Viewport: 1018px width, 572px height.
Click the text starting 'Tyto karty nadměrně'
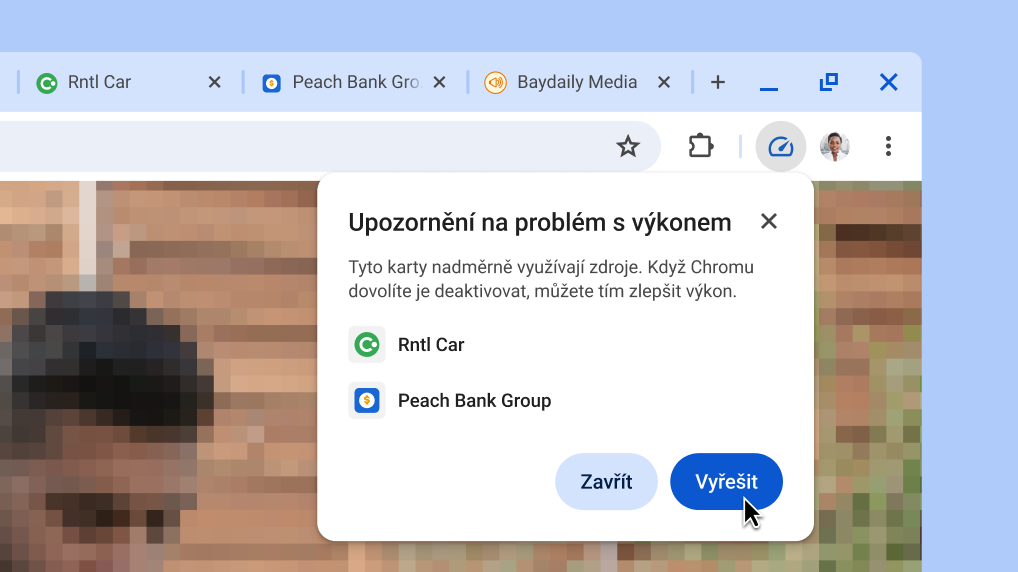551,279
